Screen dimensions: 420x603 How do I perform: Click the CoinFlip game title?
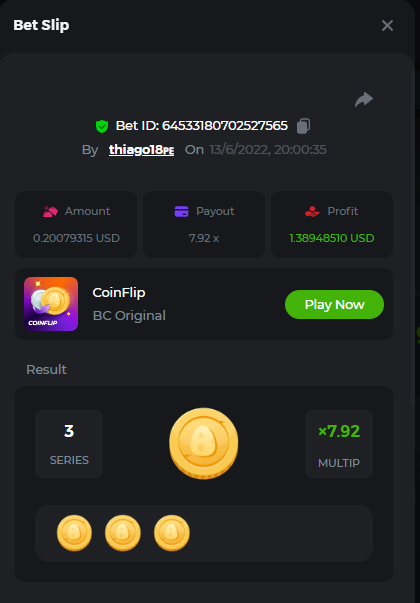[x=119, y=293]
